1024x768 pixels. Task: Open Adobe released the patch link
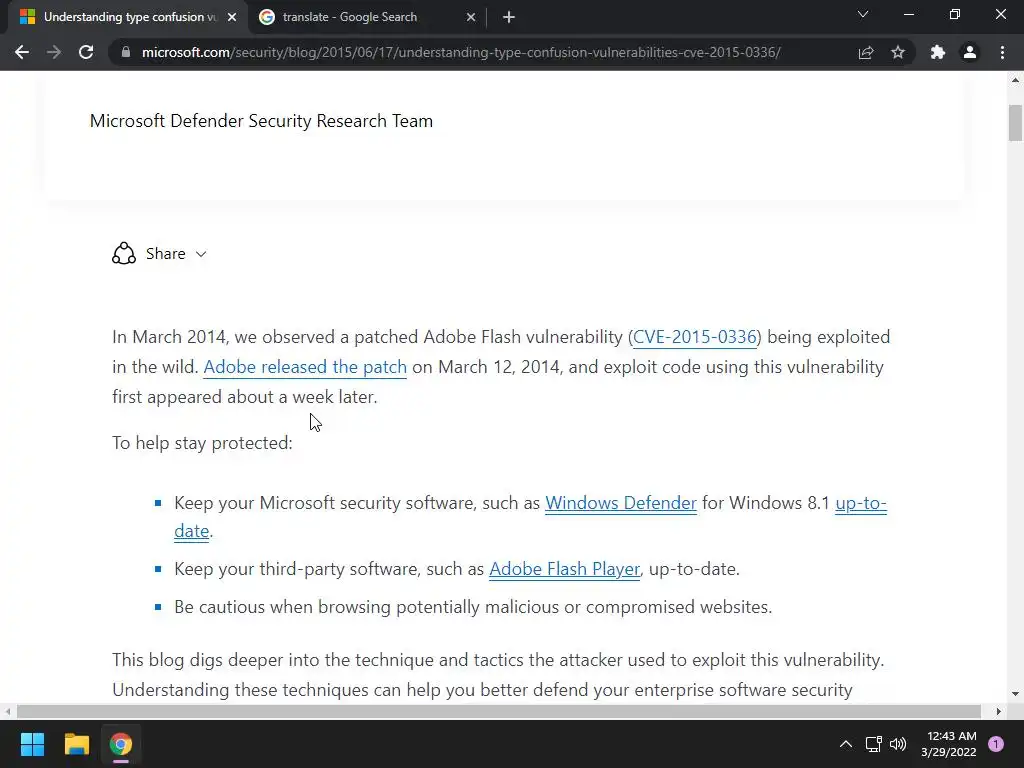coord(305,367)
